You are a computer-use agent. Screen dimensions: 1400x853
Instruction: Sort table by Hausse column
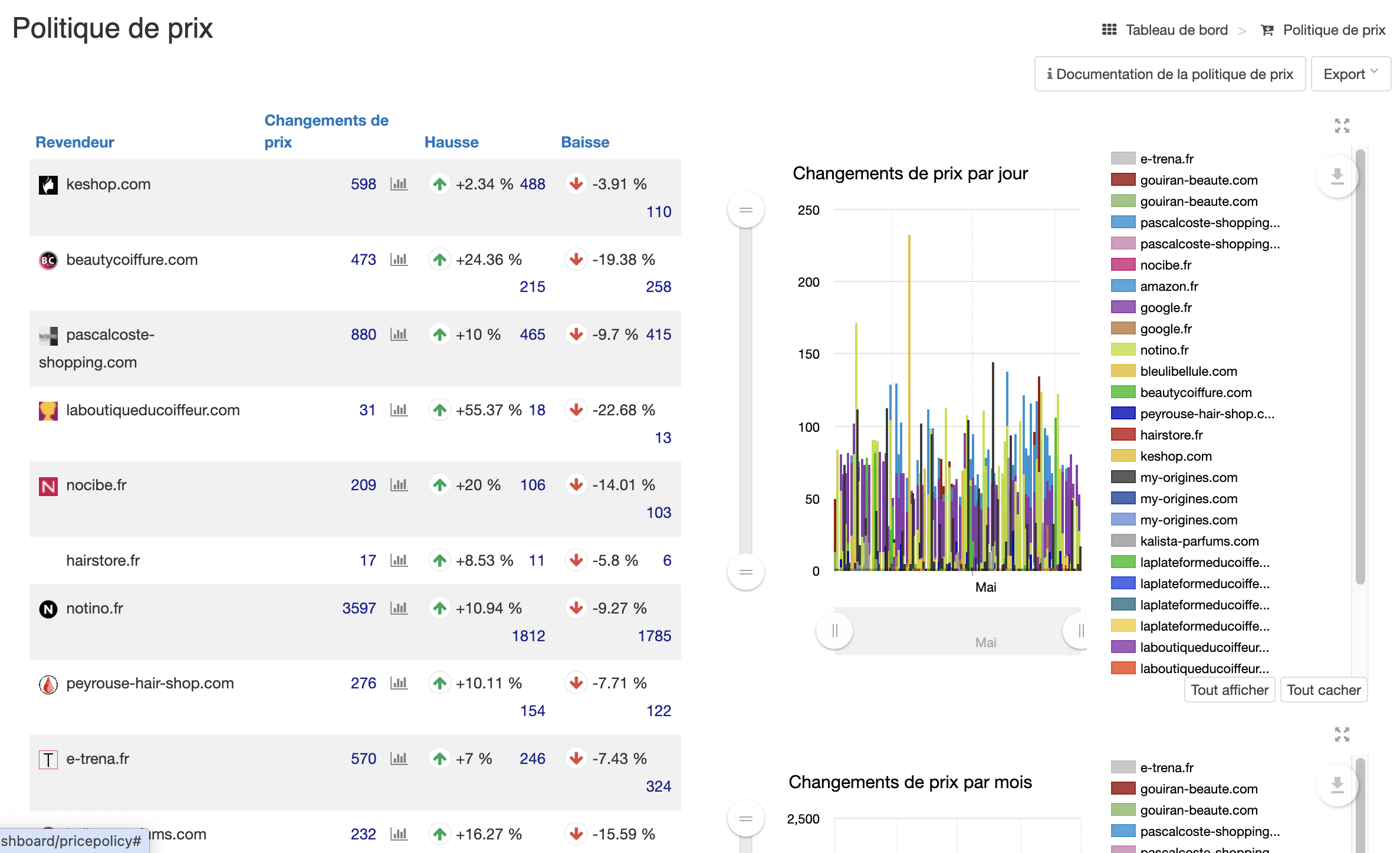[452, 142]
